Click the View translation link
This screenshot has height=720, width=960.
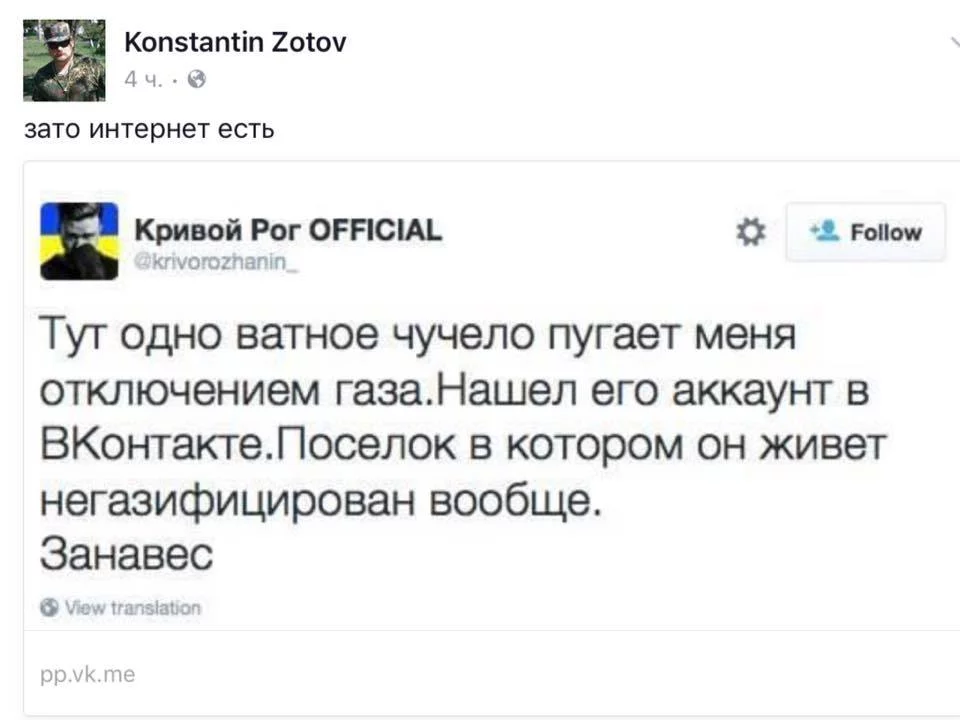[x=133, y=607]
